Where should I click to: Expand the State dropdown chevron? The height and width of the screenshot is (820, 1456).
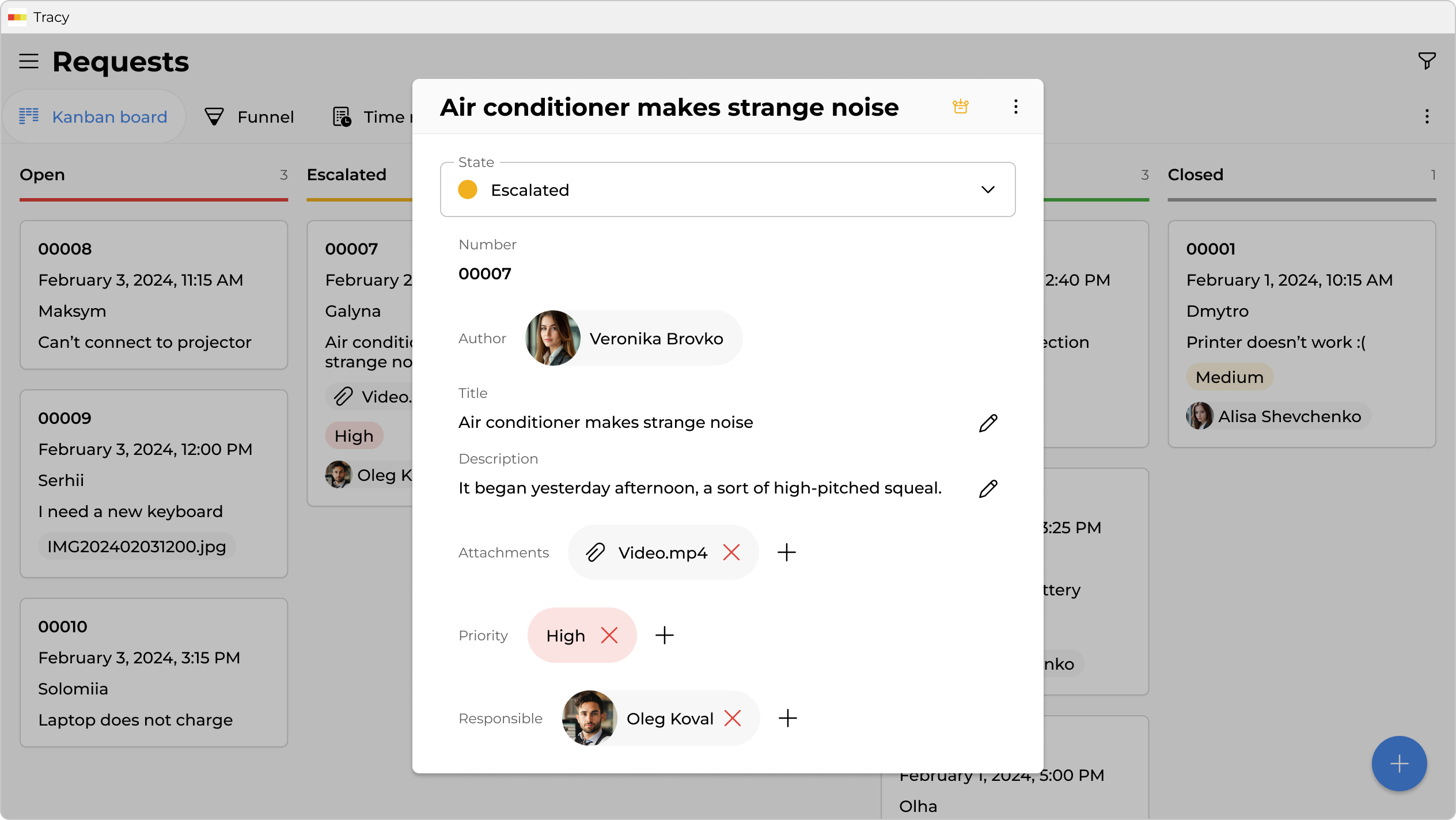[x=988, y=190]
